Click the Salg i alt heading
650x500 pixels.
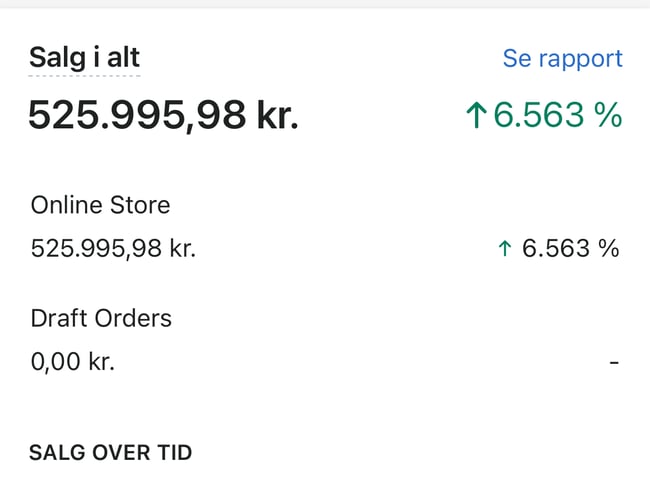coord(84,56)
